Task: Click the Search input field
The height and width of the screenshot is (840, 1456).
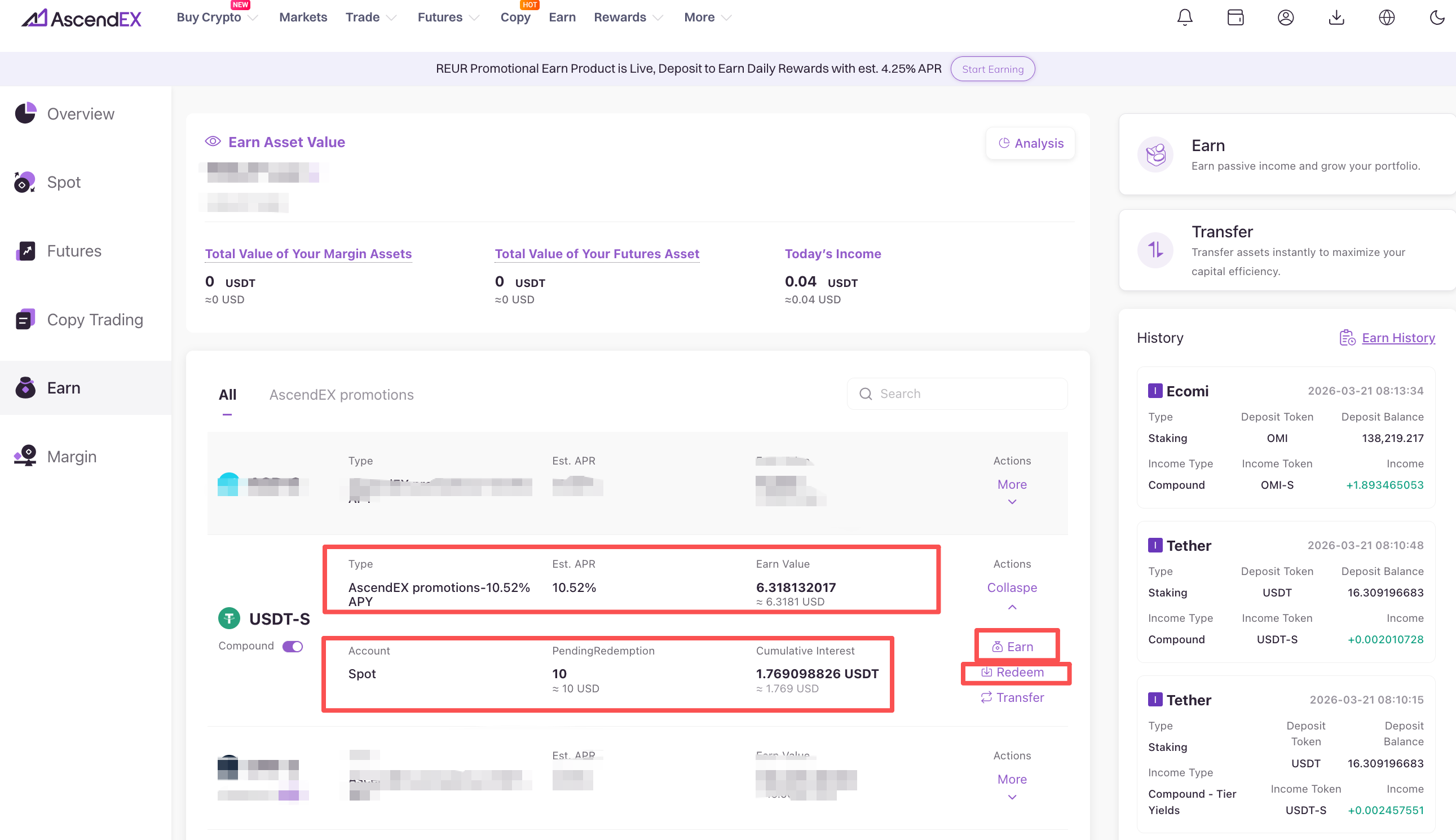Action: [964, 394]
